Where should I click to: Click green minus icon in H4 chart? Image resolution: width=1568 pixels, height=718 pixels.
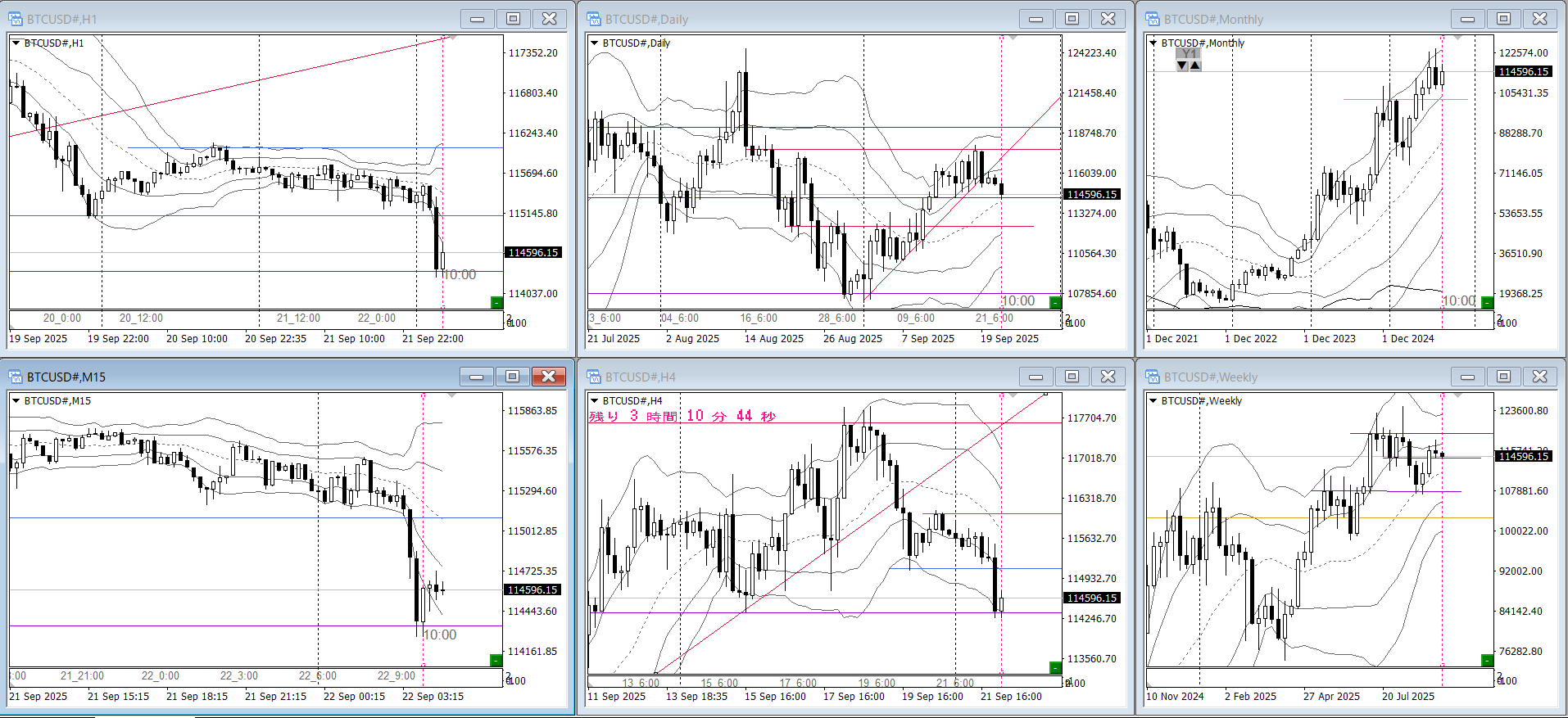1055,667
